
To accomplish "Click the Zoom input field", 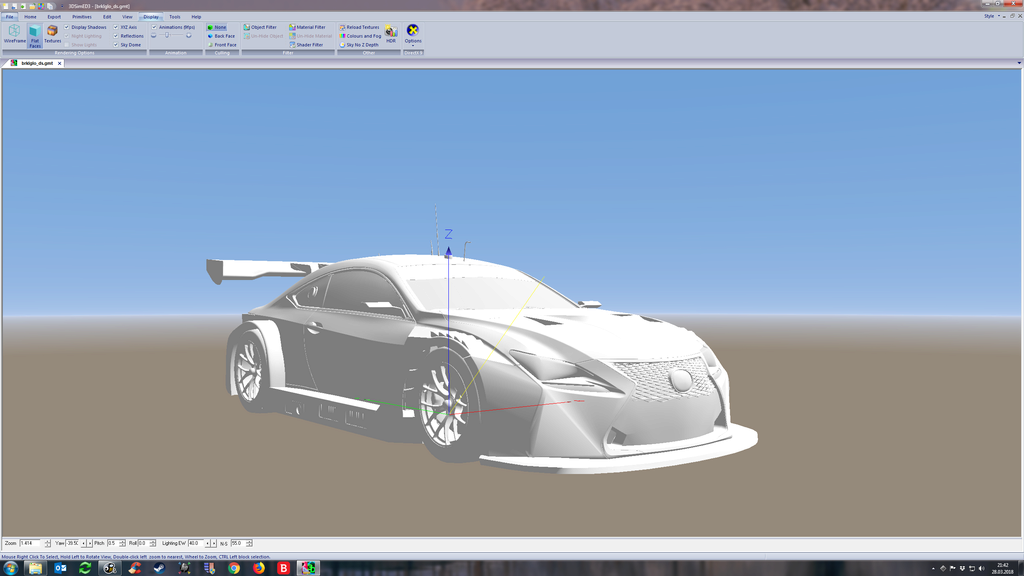I will [31, 543].
